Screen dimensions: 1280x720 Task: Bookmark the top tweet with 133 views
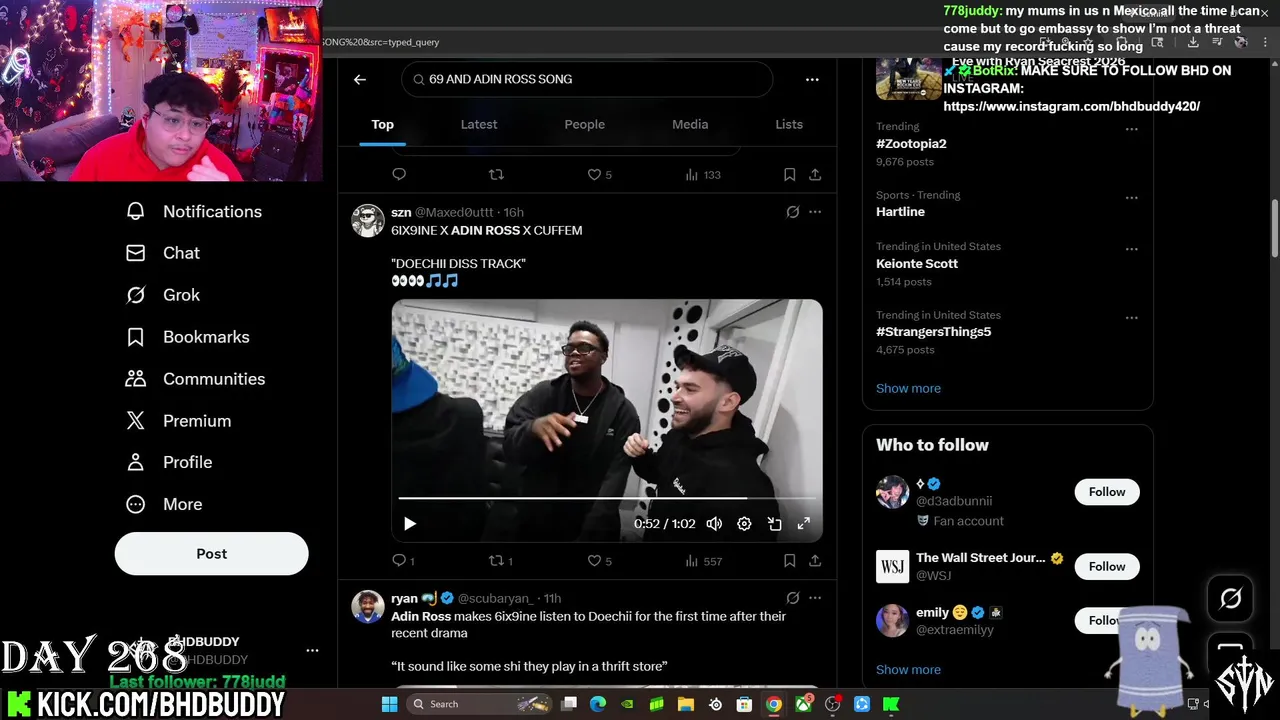[x=789, y=174]
